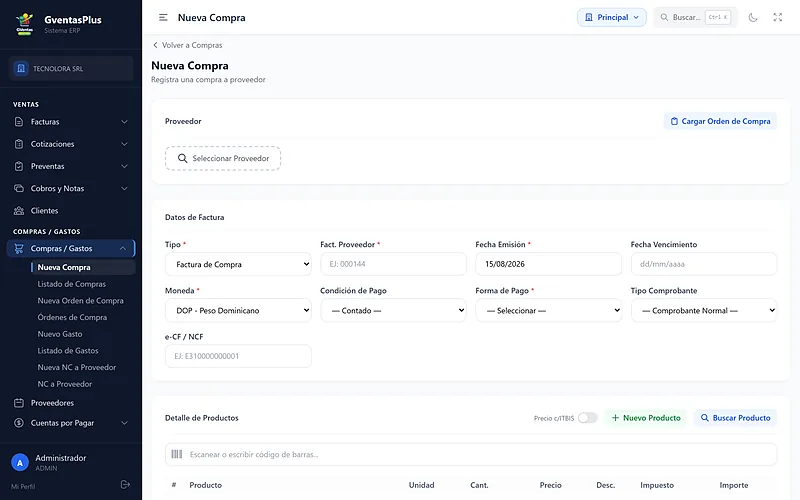Open the Mi Perfil link
The height and width of the screenshot is (500, 800).
pyautogui.click(x=23, y=486)
